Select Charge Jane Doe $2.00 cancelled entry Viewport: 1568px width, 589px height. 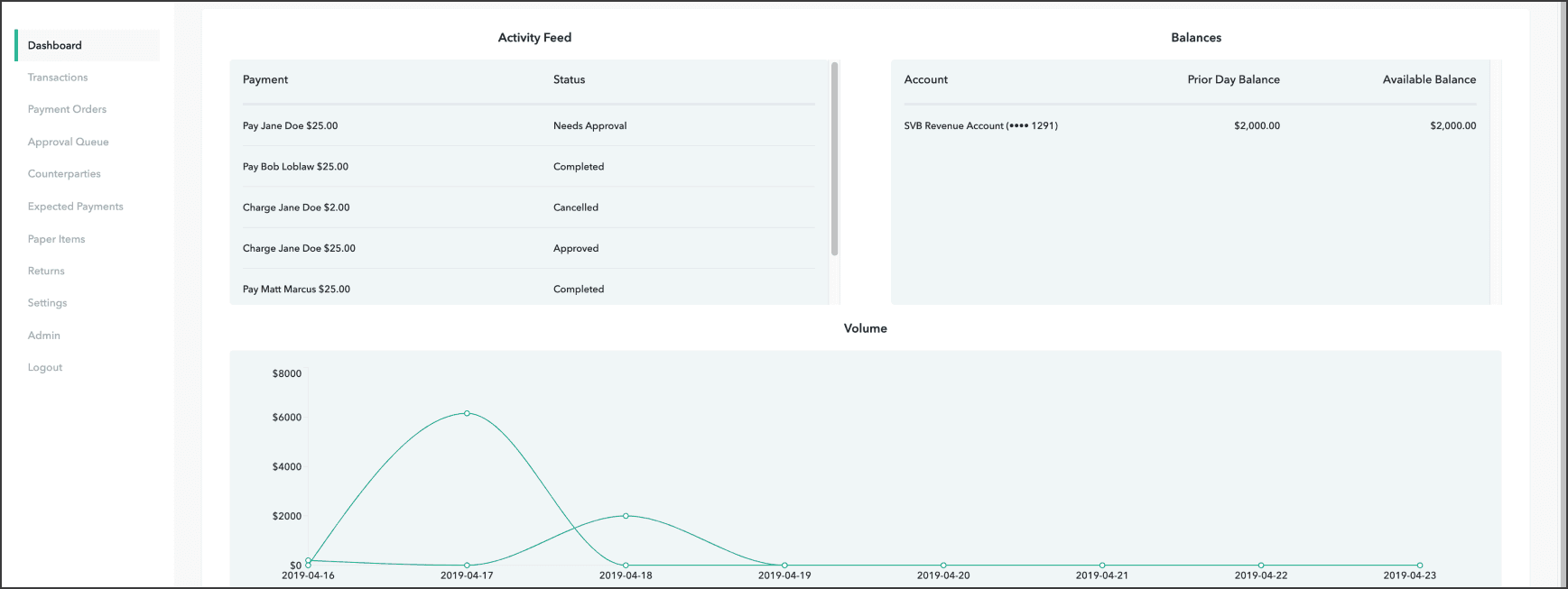tap(296, 207)
